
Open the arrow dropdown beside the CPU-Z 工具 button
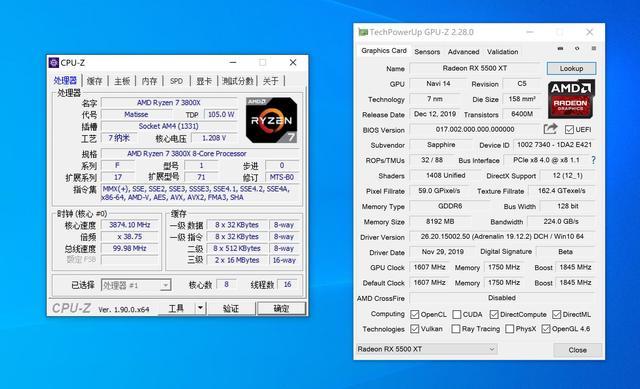pyautogui.click(x=200, y=308)
